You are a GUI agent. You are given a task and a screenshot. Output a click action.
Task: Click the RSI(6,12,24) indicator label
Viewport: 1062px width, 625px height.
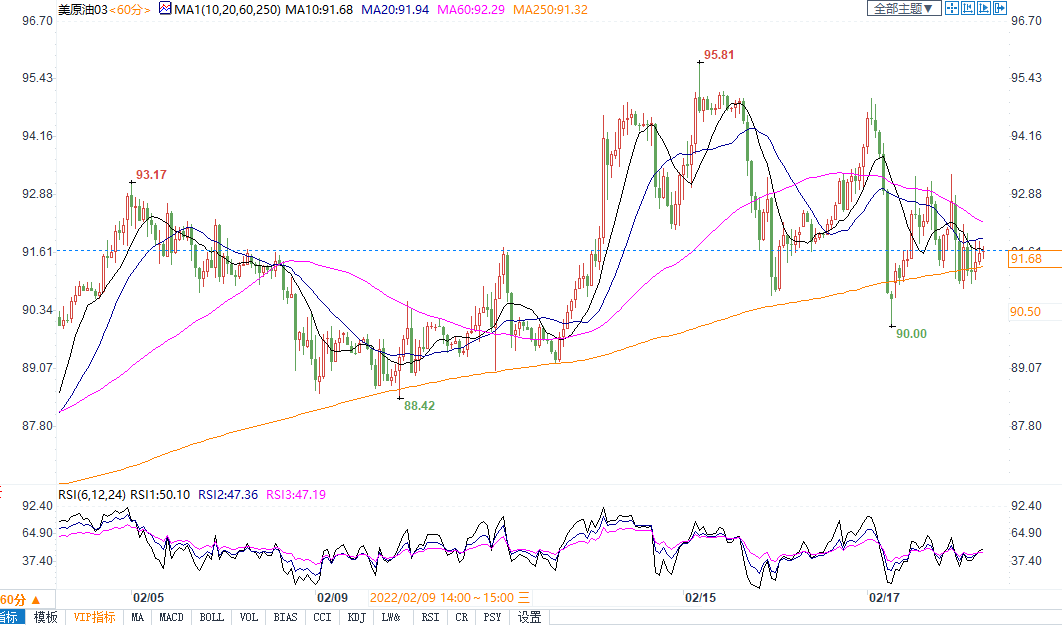[89, 494]
